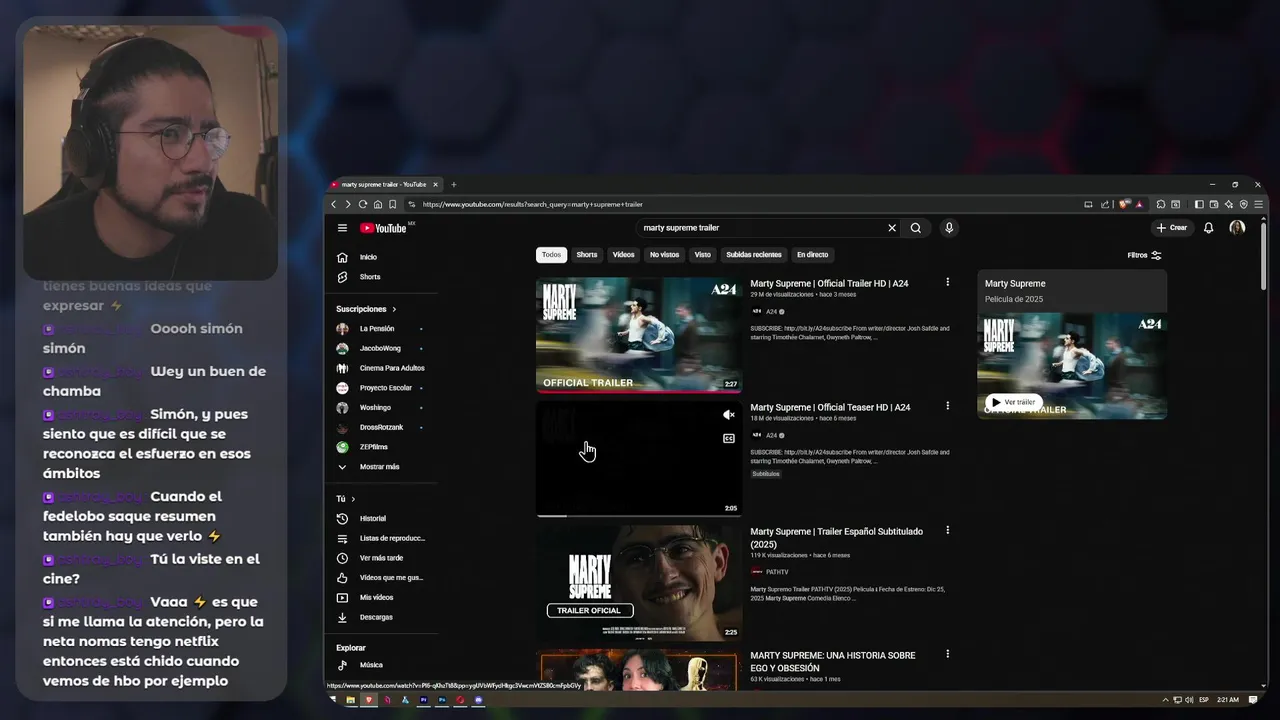Open the YouTube hamburger guide menu
1280x720 pixels.
(x=342, y=228)
